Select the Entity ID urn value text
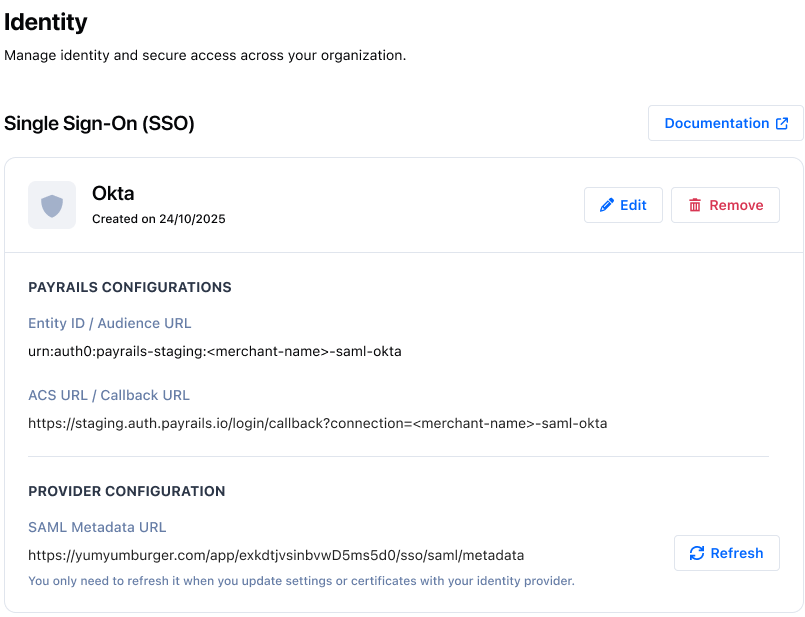805x617 pixels. point(214,351)
